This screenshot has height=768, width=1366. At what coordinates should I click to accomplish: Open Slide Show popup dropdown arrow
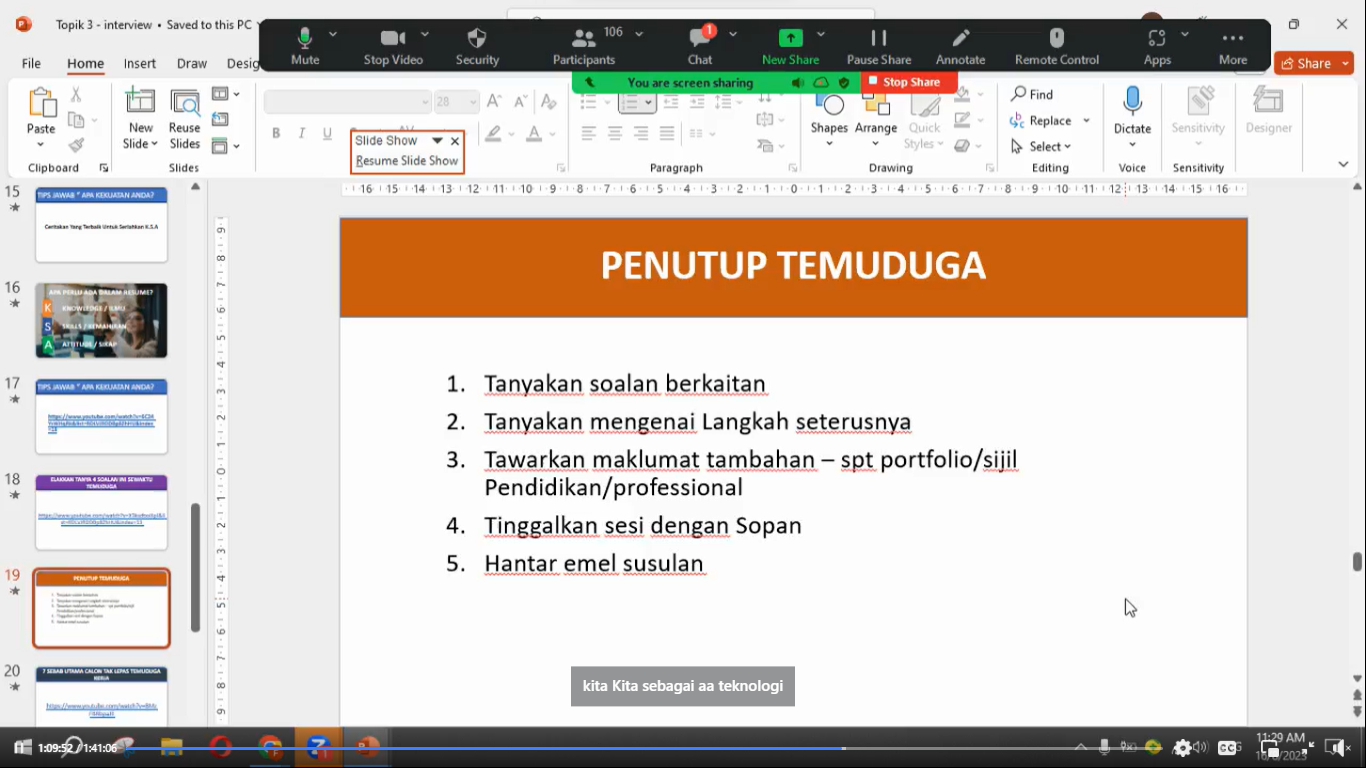click(x=437, y=141)
